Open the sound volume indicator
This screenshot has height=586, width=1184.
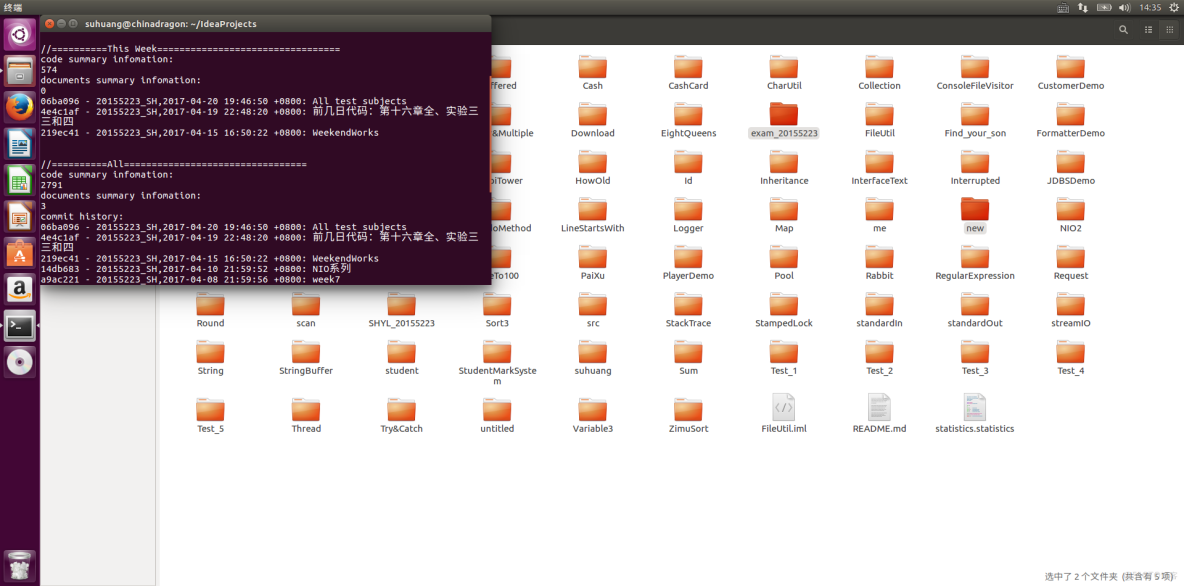click(x=1124, y=7)
